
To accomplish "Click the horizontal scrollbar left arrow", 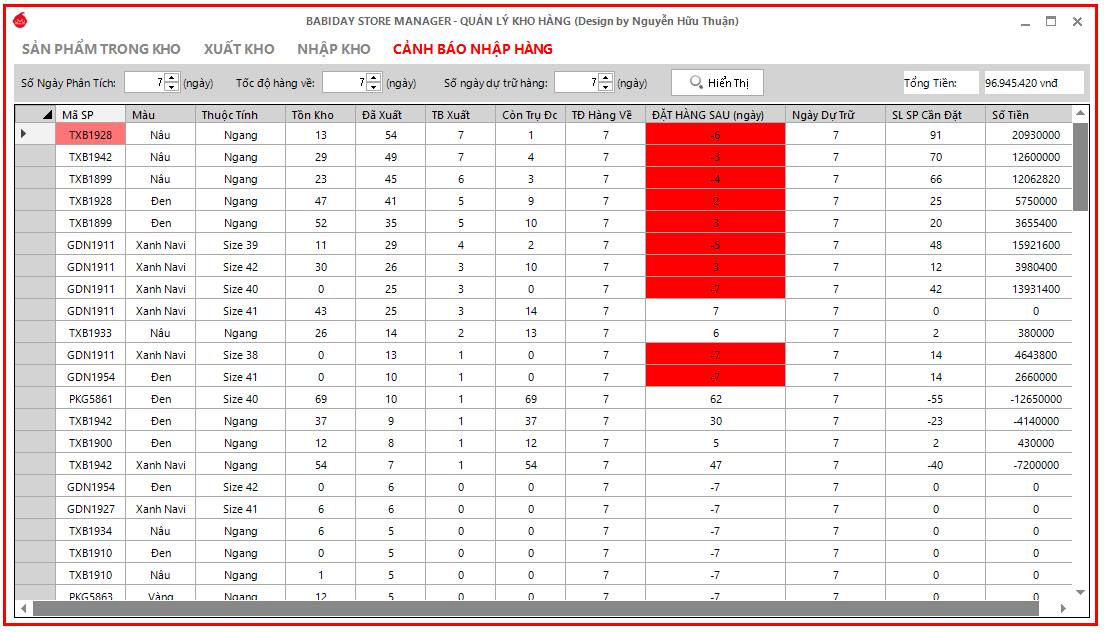I will click(24, 608).
